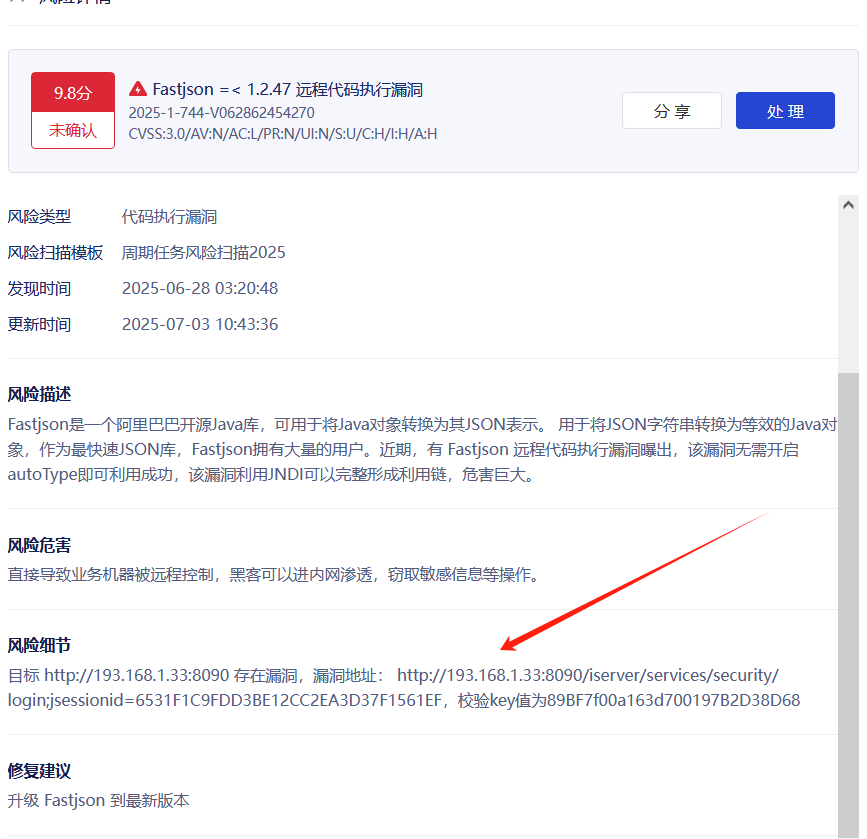
Task: Select the template name 周期任务风险扫描2025
Action: (x=203, y=252)
